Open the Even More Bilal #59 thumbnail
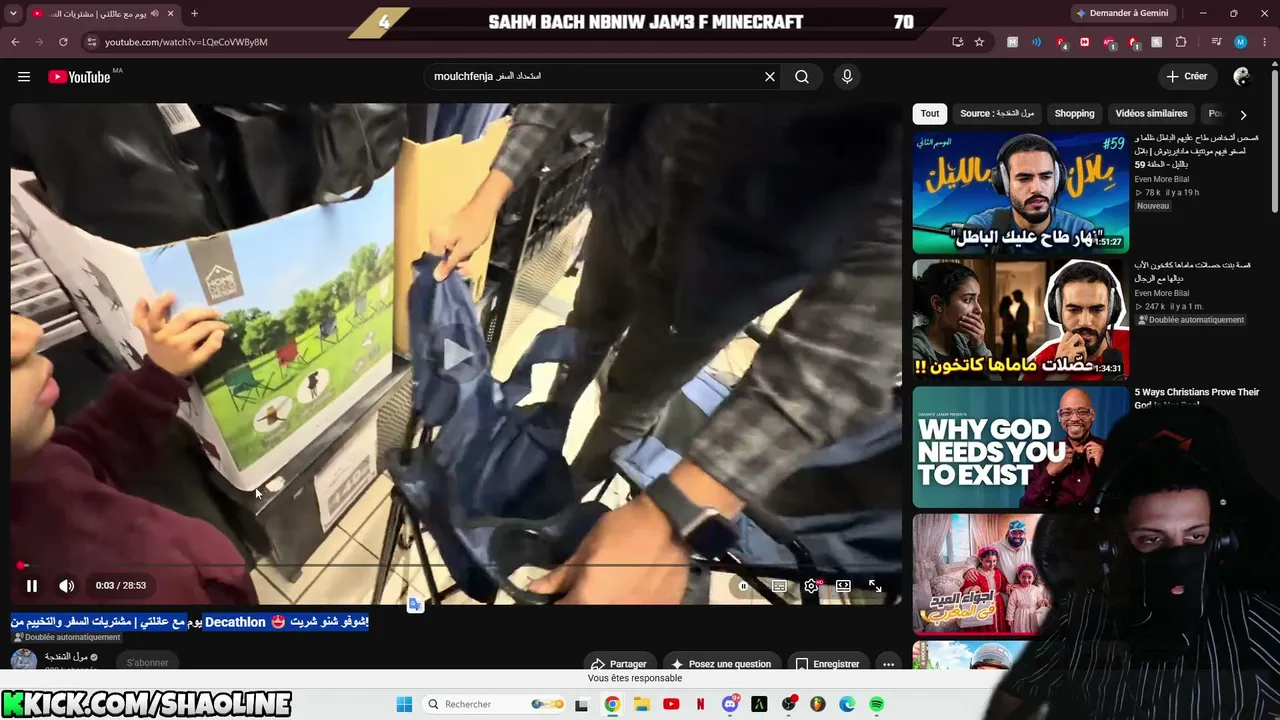The image size is (1280, 720). [x=1020, y=193]
